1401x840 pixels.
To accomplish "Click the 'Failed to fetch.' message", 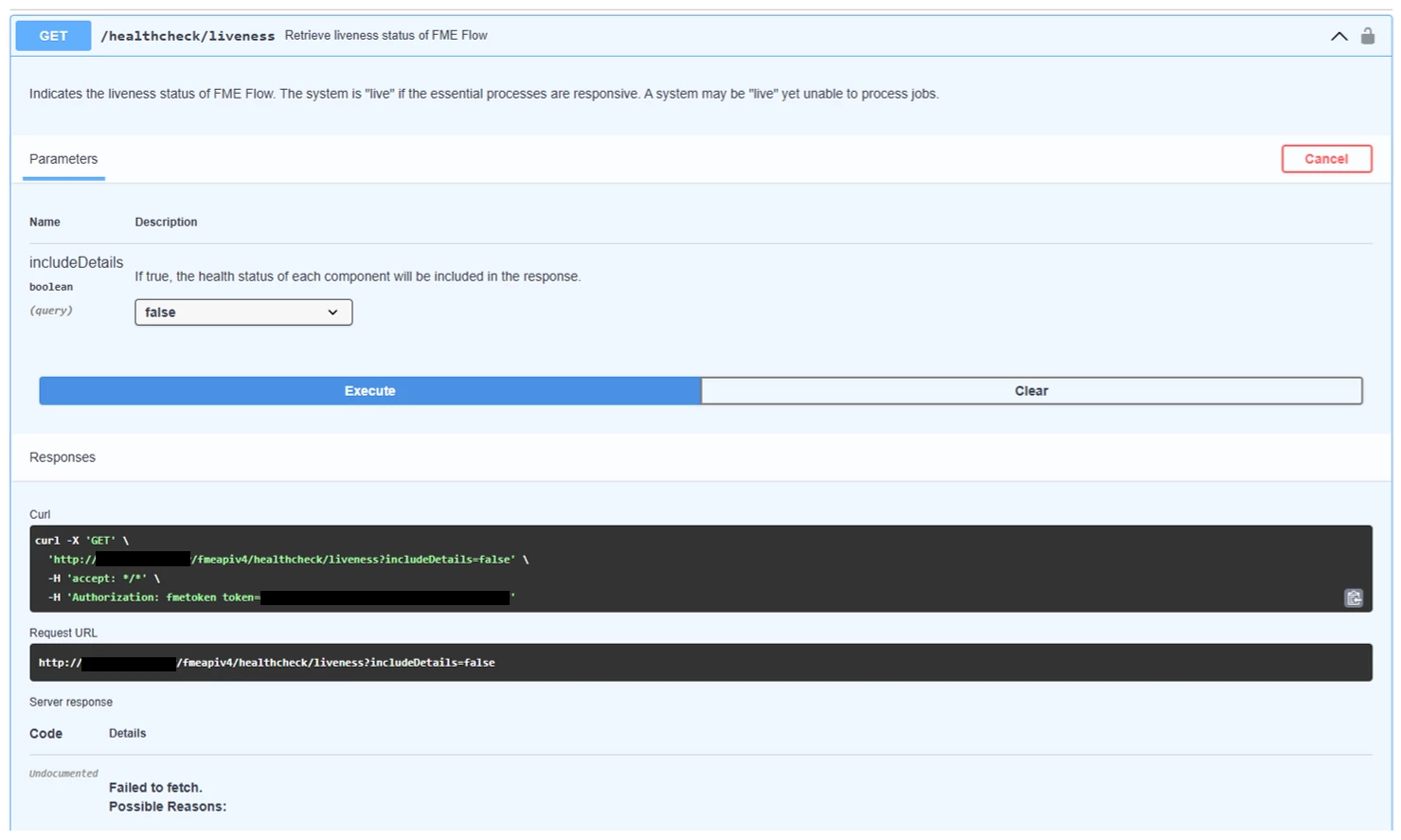I will point(155,788).
